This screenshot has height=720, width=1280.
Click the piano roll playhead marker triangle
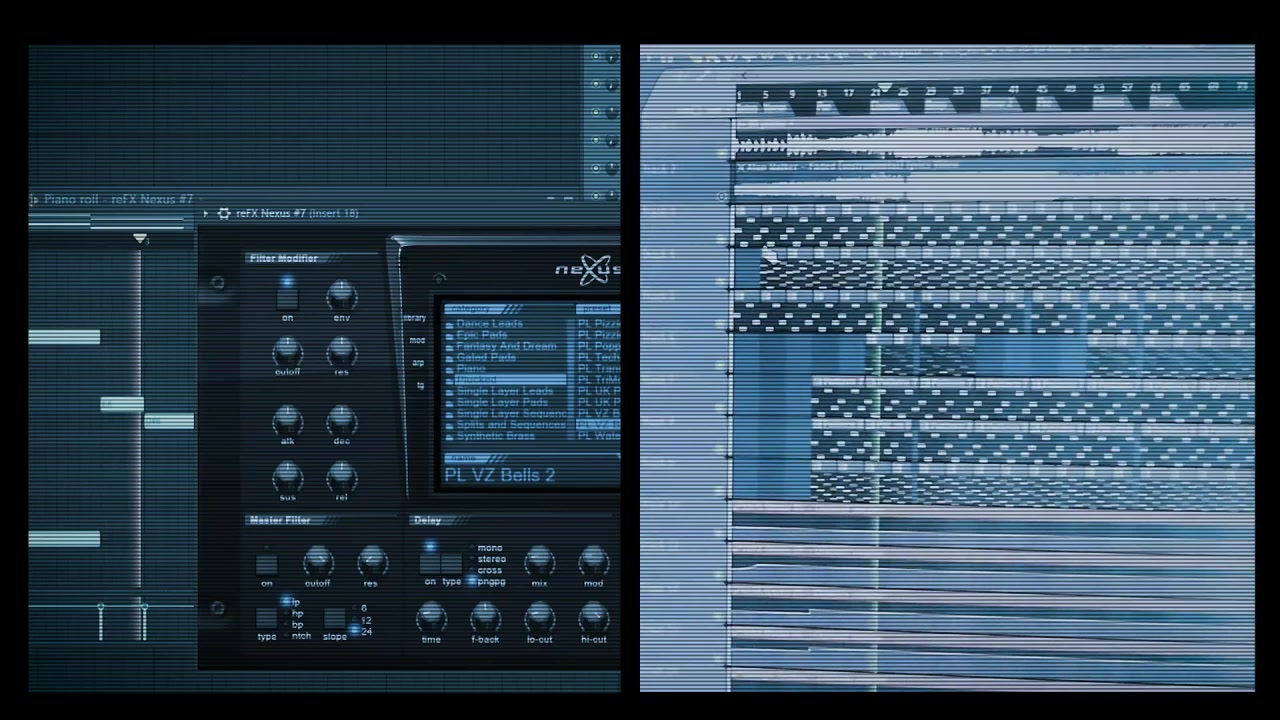[140, 239]
